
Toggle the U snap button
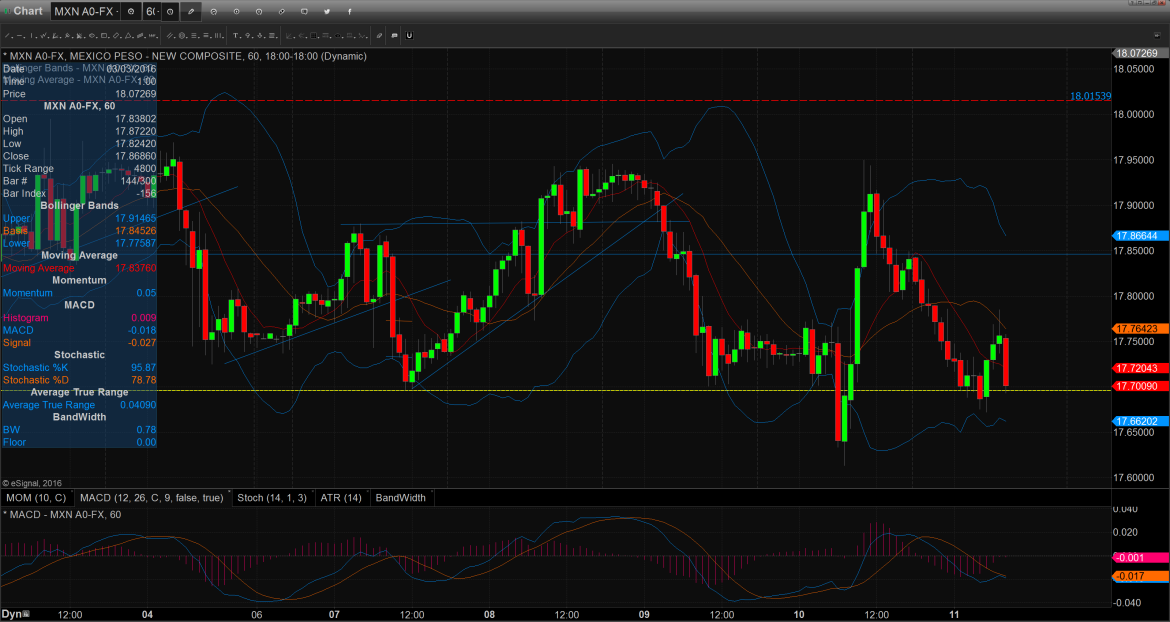point(409,35)
